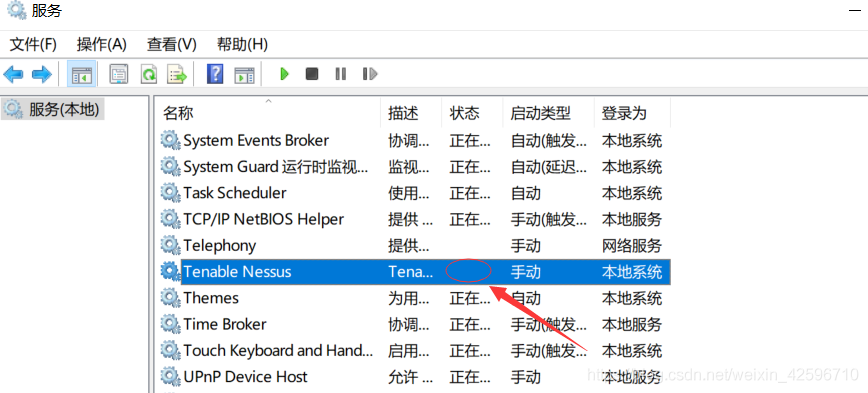Open the 文件(F) menu
Screen dimensions: 868x393
click(x=33, y=44)
